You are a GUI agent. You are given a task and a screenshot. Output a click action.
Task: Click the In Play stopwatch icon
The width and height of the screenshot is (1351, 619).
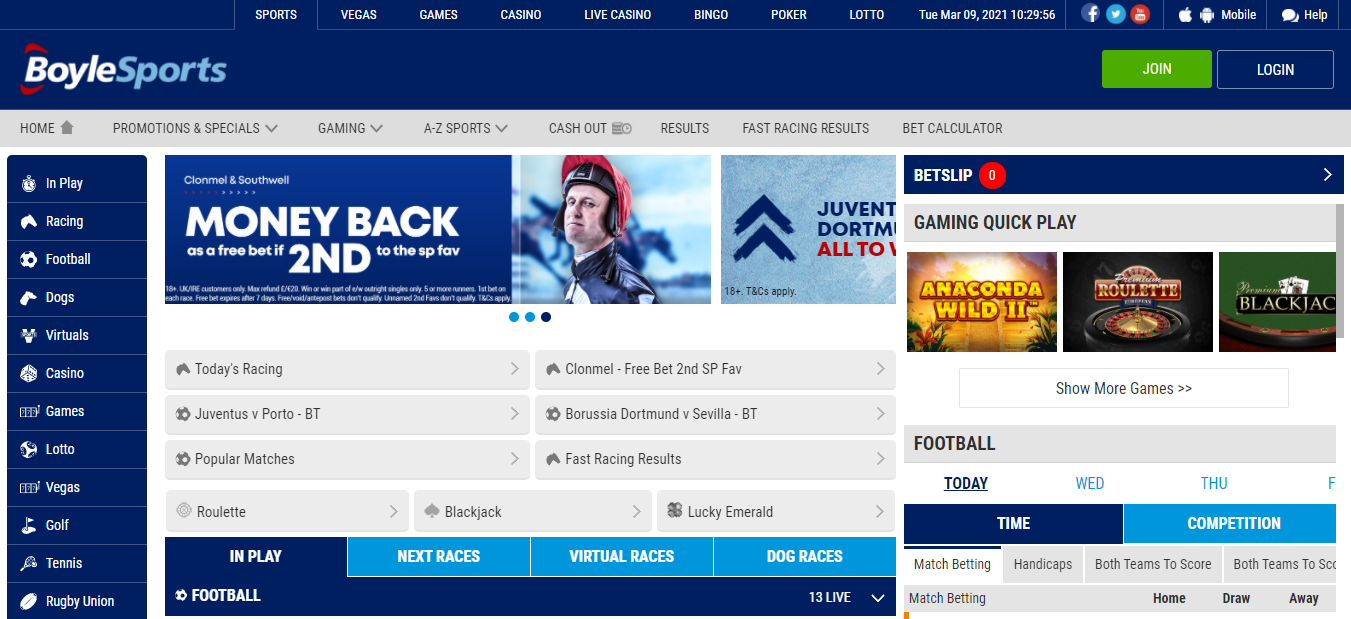(28, 183)
